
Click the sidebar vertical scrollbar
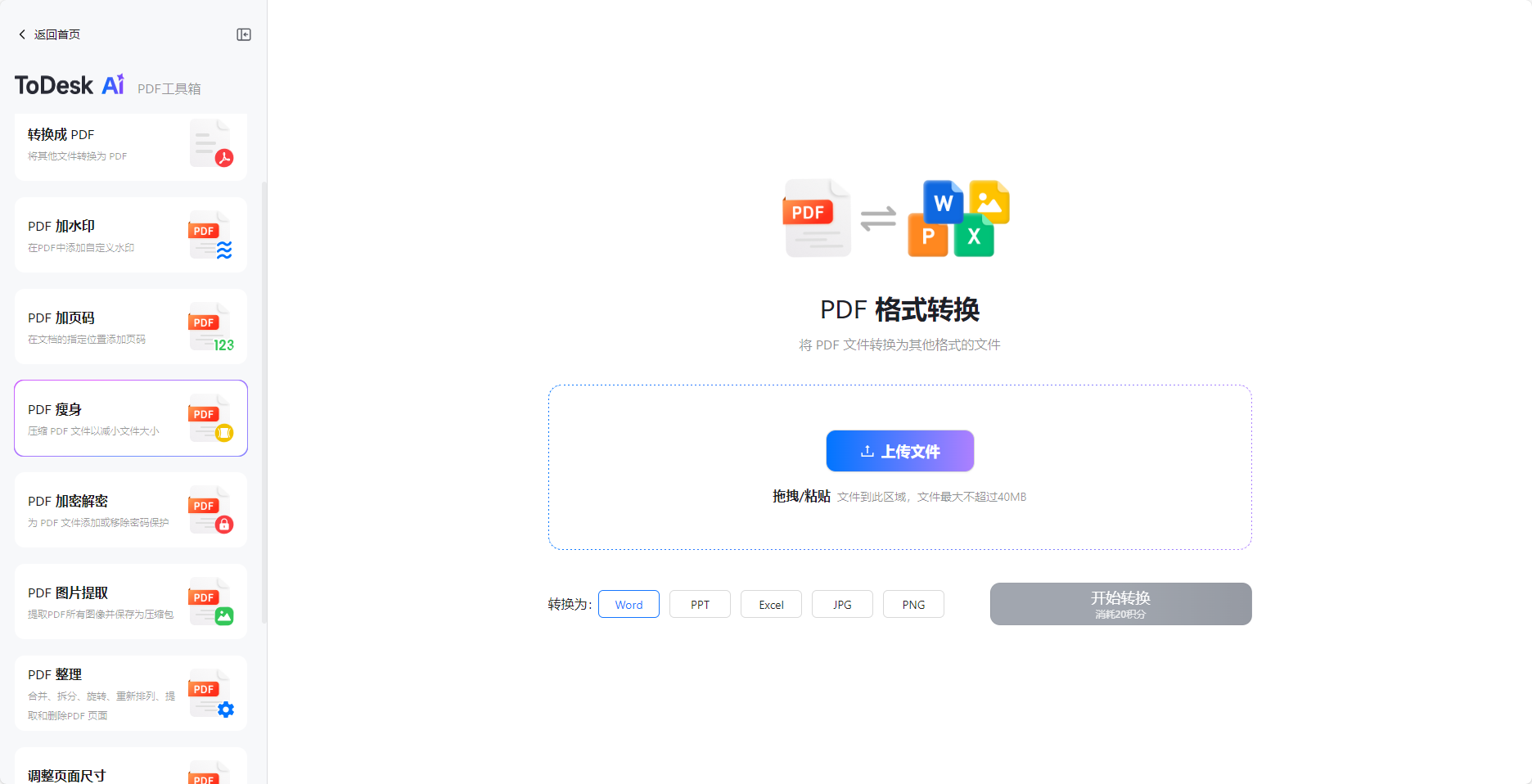(264, 401)
